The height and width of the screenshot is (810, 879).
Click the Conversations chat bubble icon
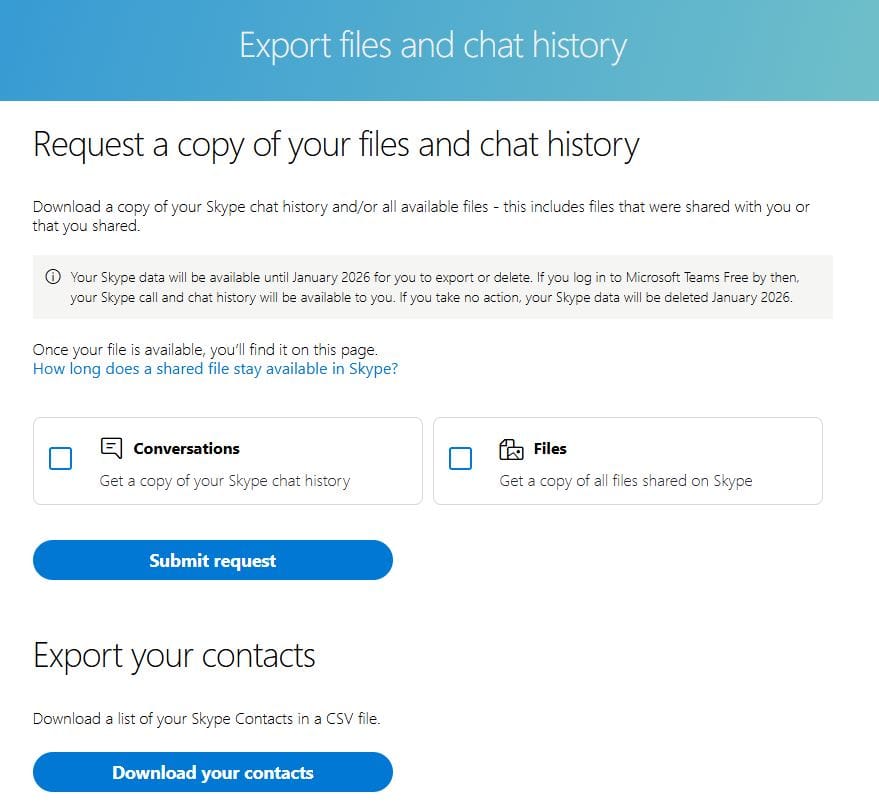click(x=111, y=448)
